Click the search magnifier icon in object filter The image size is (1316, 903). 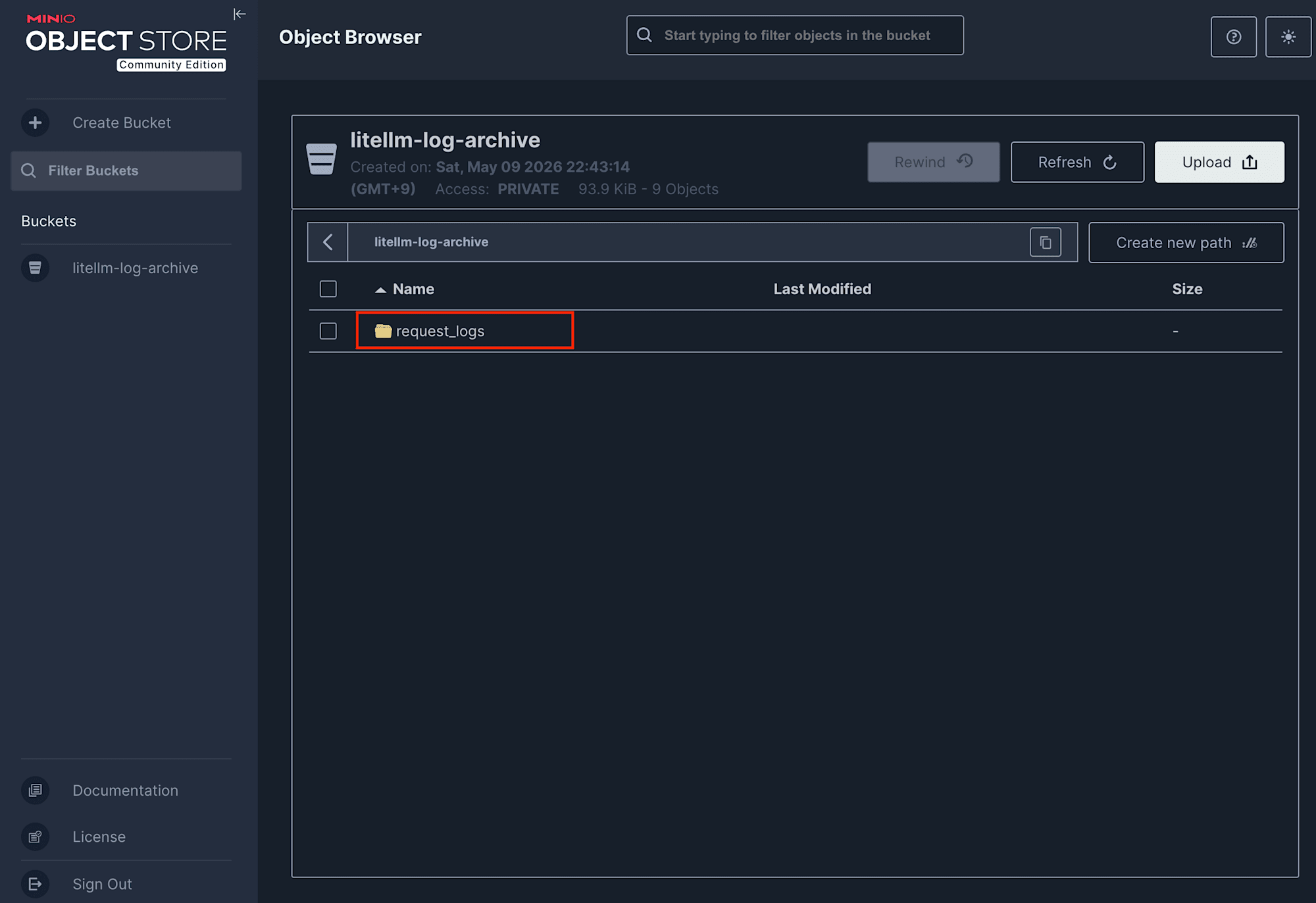645,35
